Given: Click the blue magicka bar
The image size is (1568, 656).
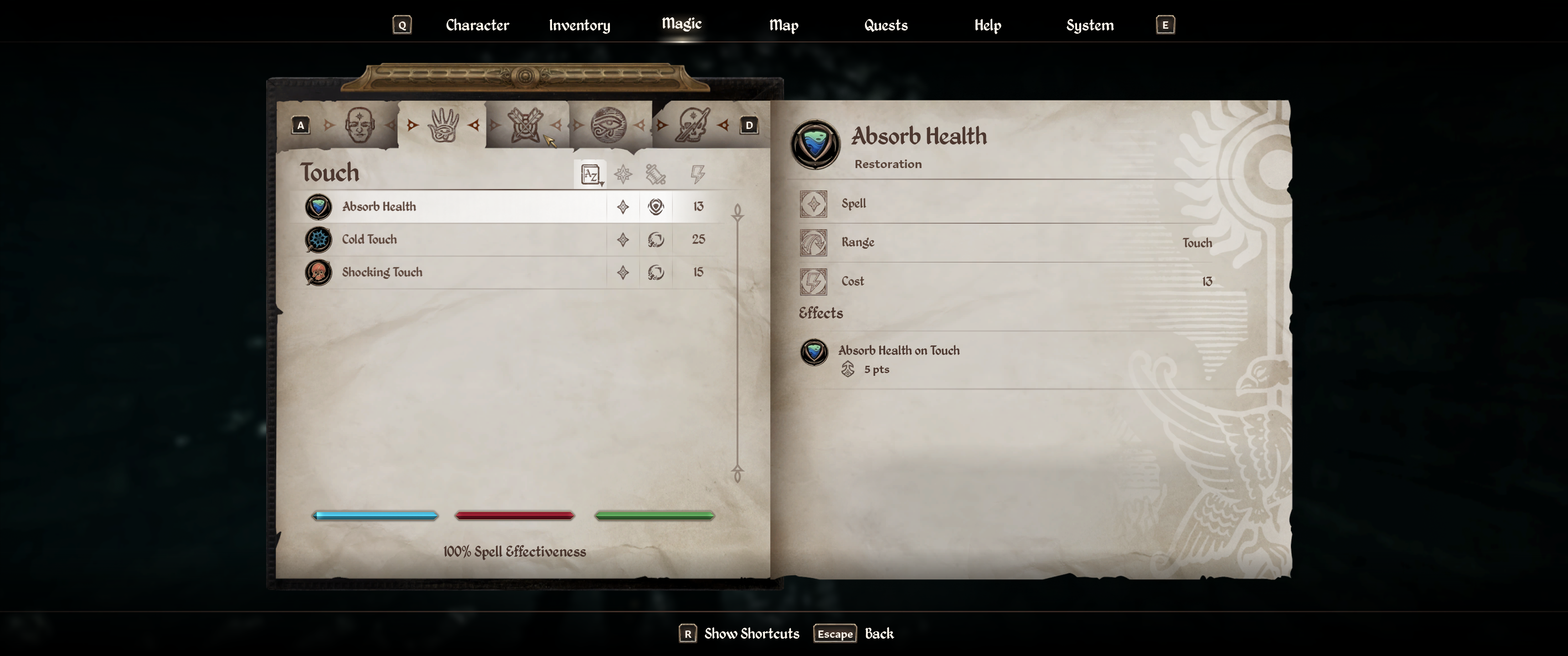Looking at the screenshot, I should tap(375, 515).
